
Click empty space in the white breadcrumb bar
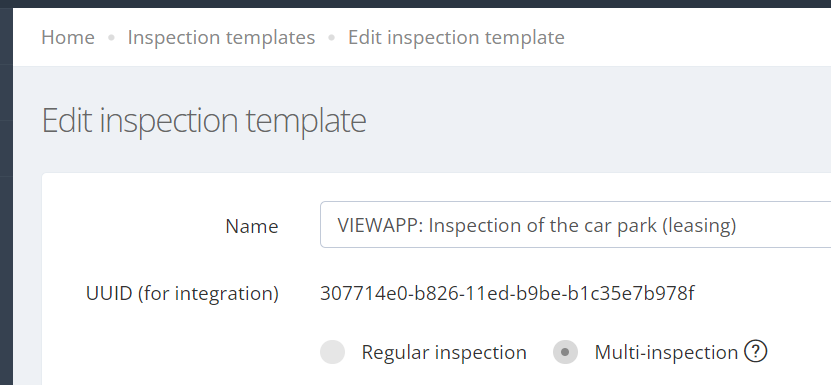click(689, 38)
